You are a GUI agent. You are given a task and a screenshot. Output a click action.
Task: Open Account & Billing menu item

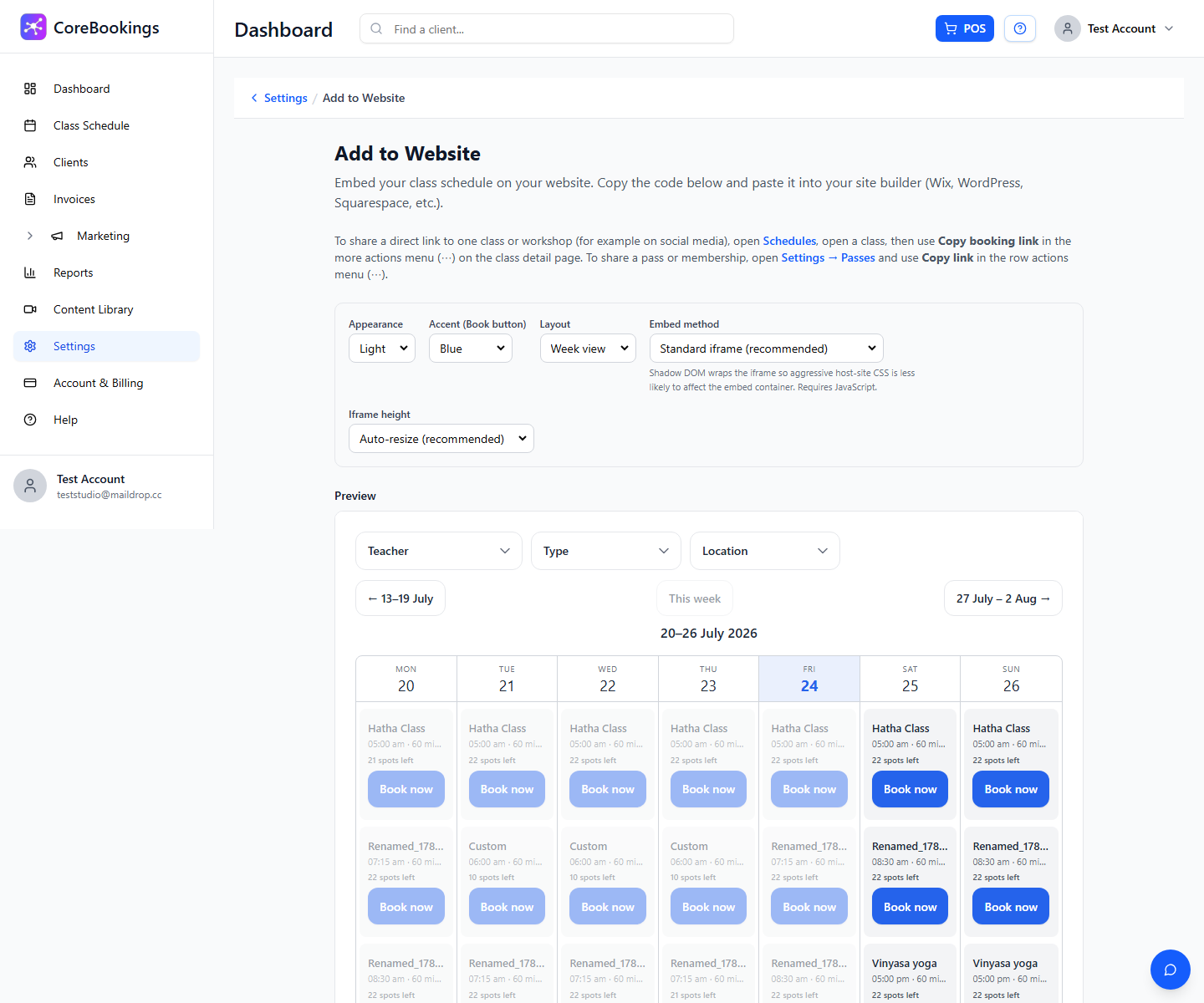[107, 383]
